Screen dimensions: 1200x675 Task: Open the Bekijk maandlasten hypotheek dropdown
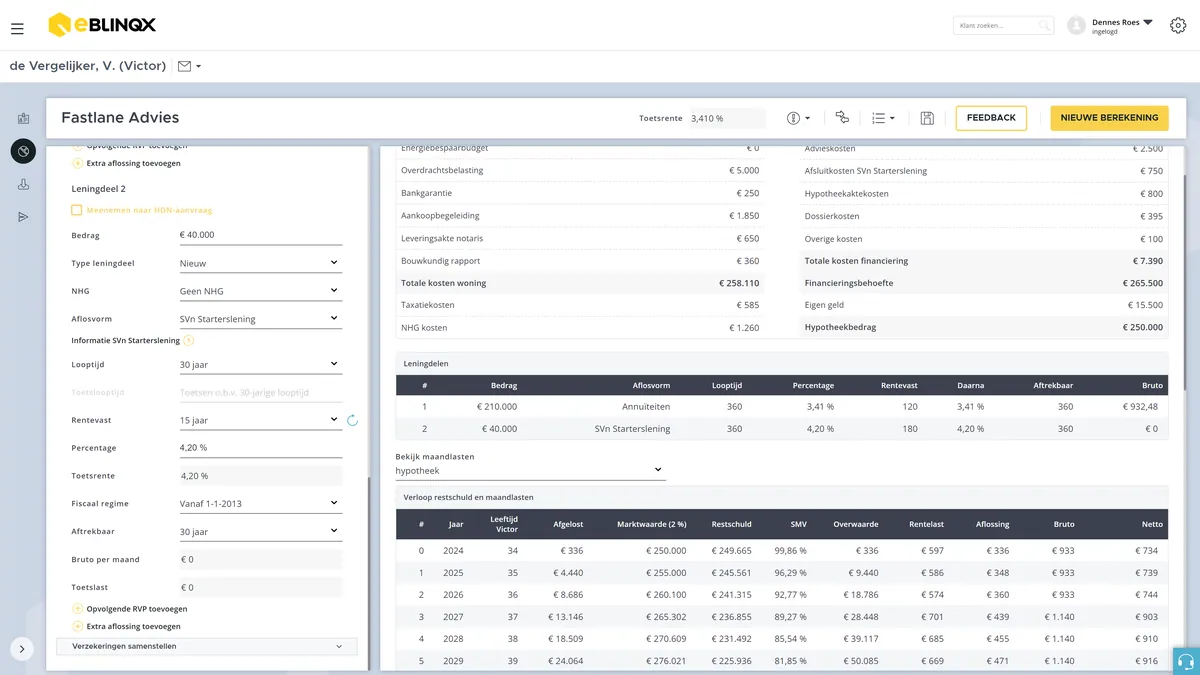click(x=530, y=470)
